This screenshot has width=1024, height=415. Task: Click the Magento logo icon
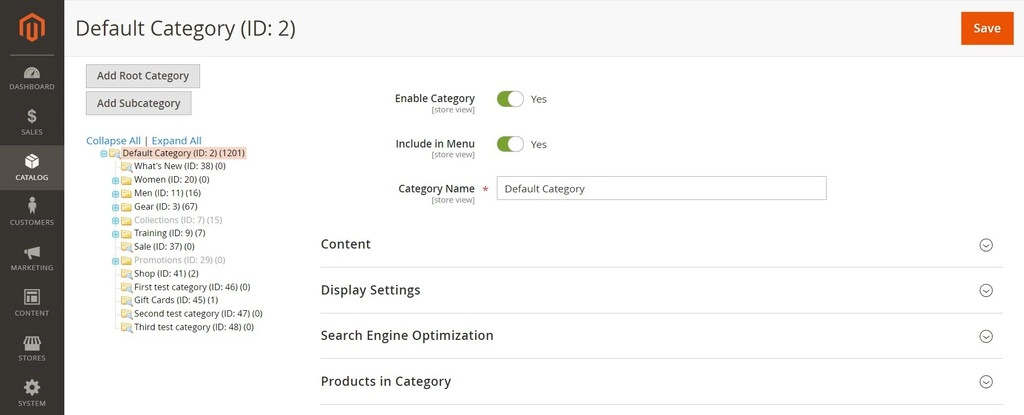pyautogui.click(x=31, y=27)
